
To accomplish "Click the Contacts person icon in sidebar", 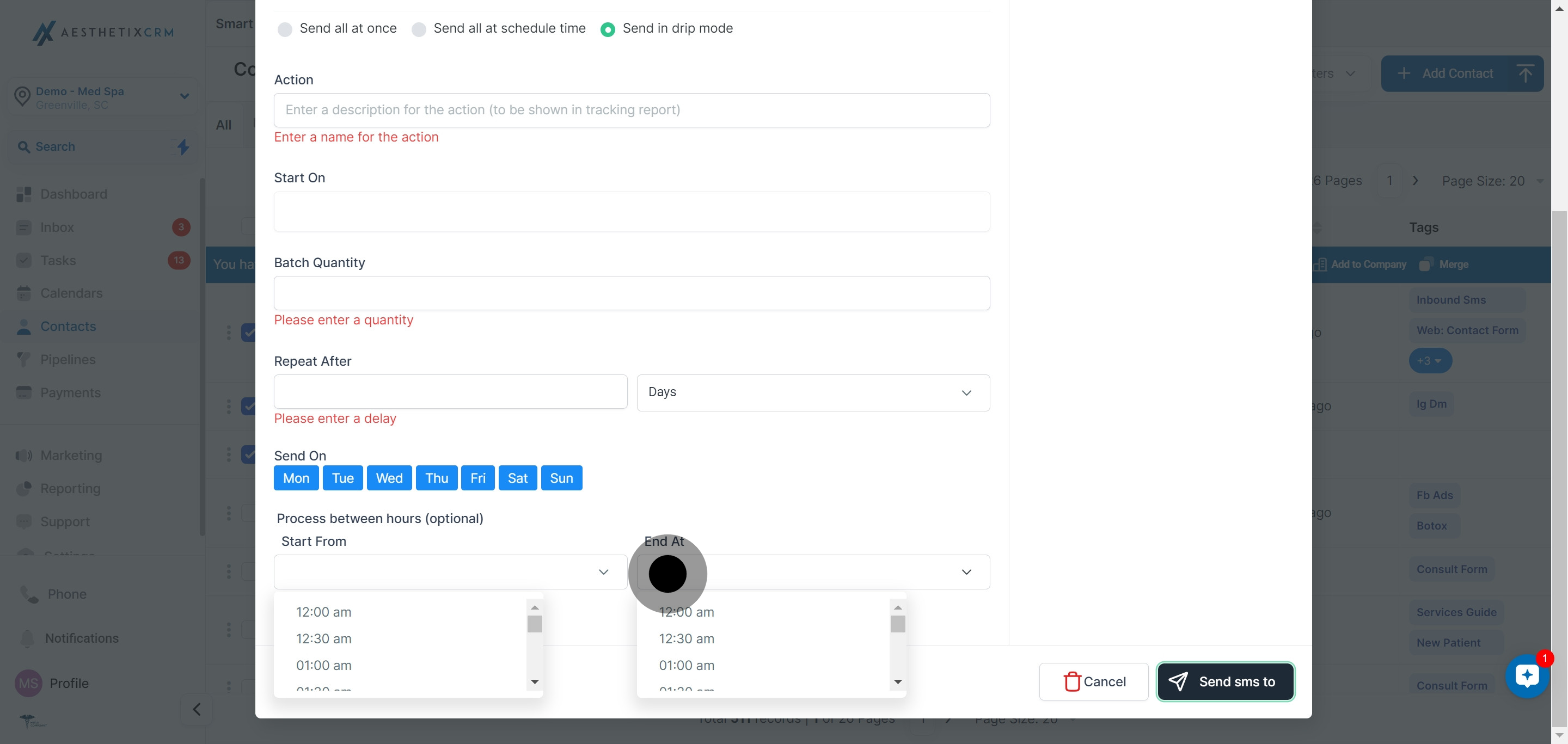I will 24,327.
